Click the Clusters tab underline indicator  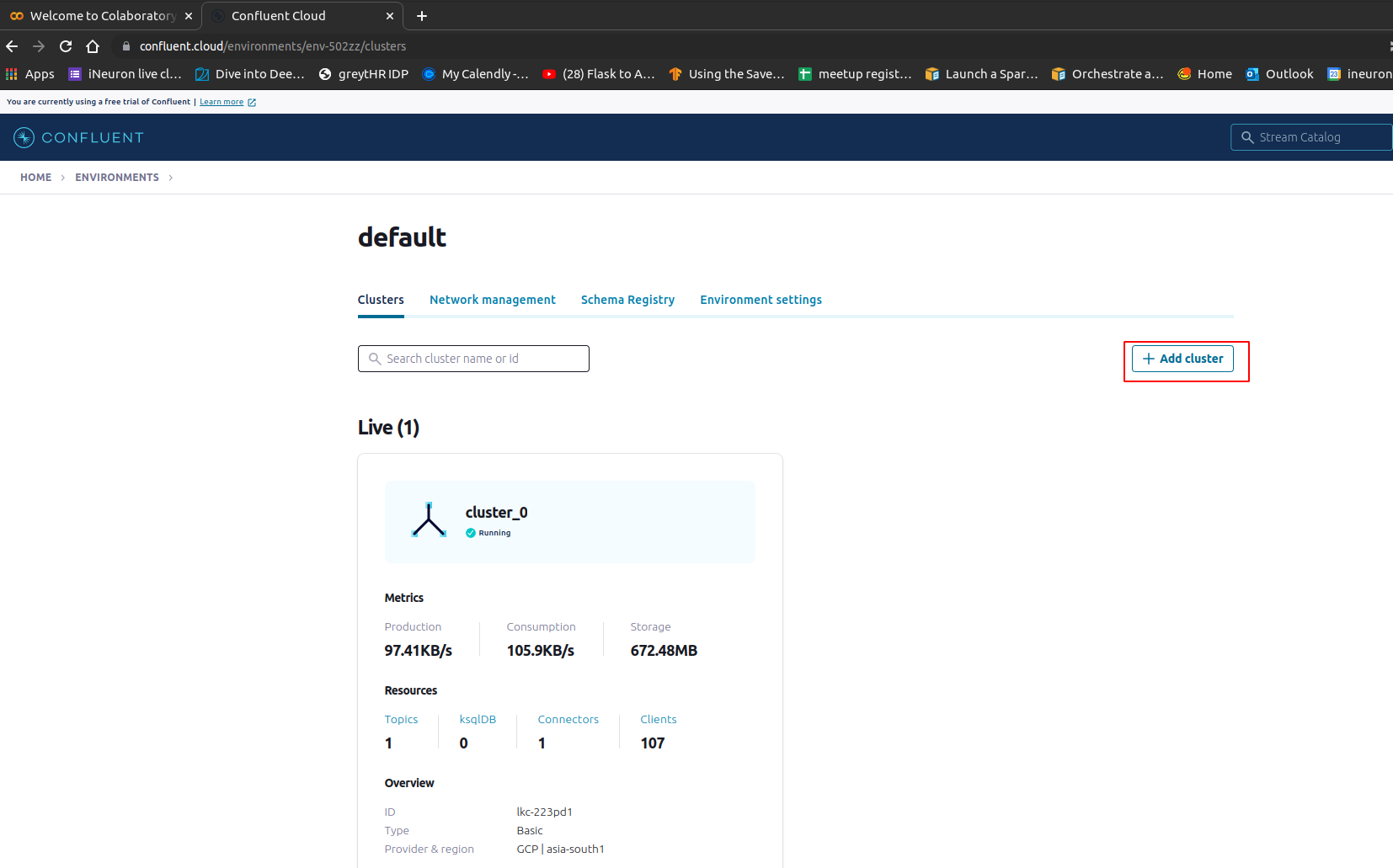[381, 316]
